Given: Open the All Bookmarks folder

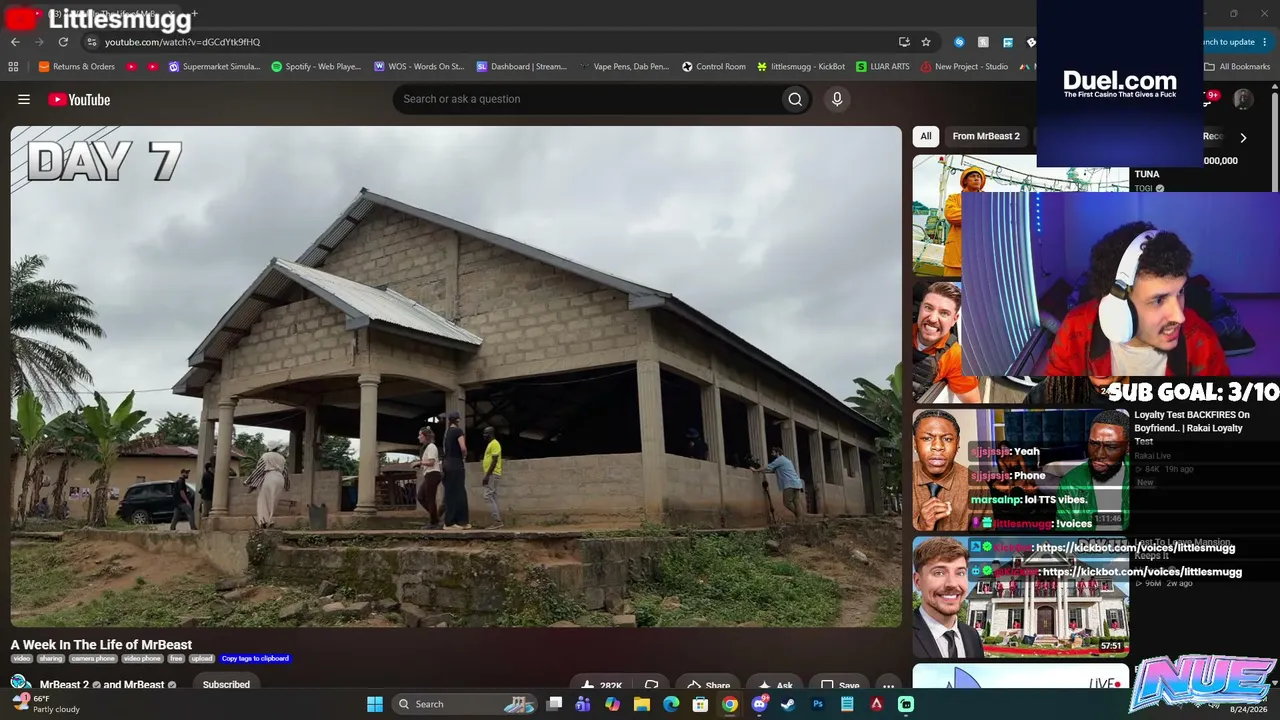Looking at the screenshot, I should click(1237, 67).
